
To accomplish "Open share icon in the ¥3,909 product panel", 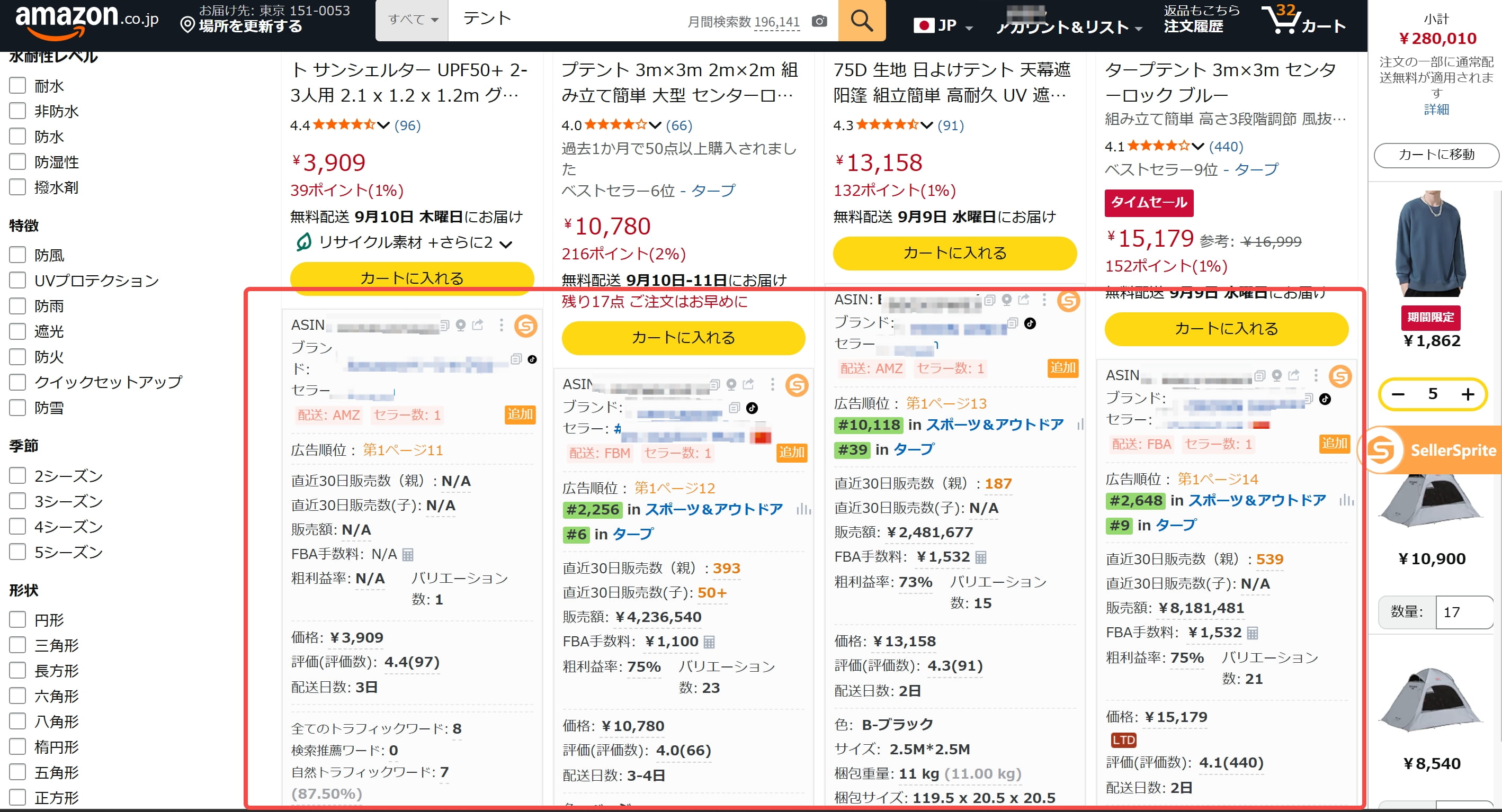I will pyautogui.click(x=478, y=324).
